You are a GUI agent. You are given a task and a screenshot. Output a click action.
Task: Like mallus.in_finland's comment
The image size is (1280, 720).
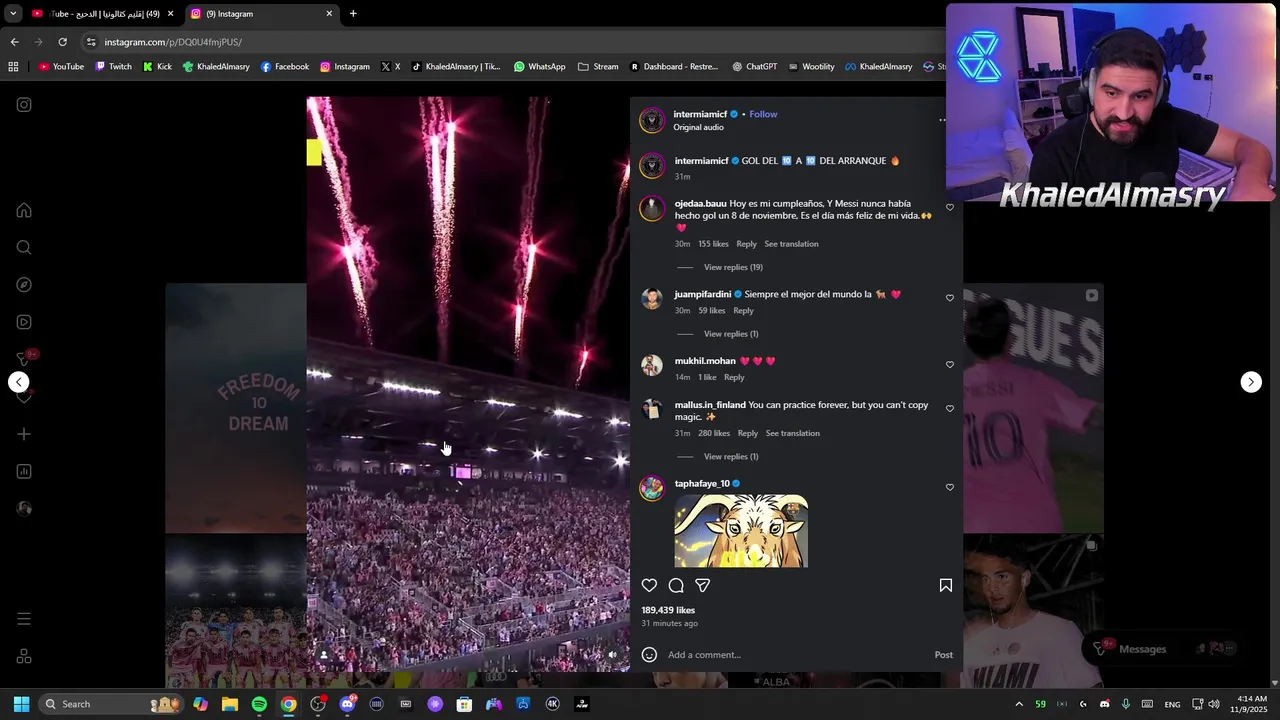(950, 409)
